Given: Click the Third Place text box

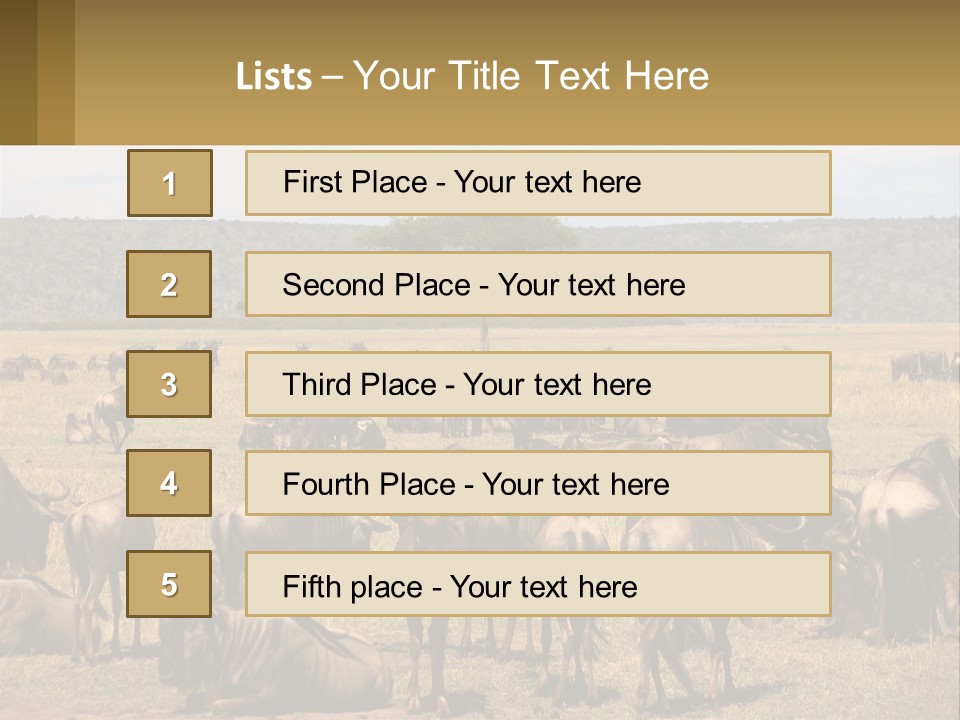Looking at the screenshot, I should 538,384.
